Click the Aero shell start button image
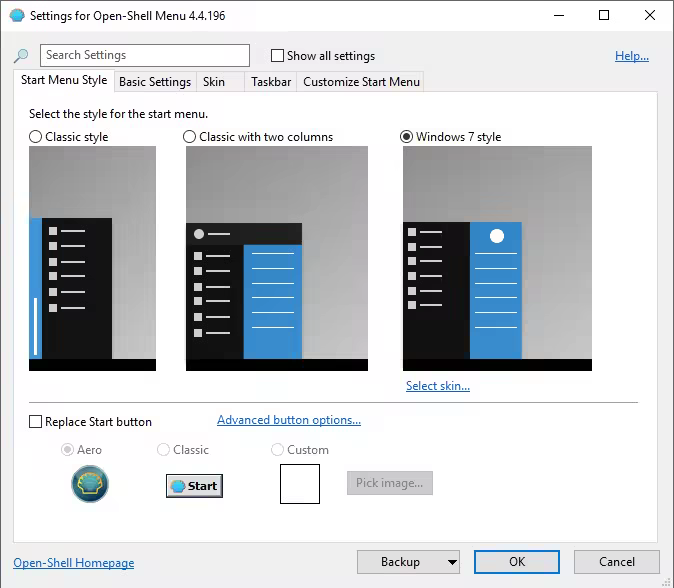The image size is (674, 588). (90, 484)
